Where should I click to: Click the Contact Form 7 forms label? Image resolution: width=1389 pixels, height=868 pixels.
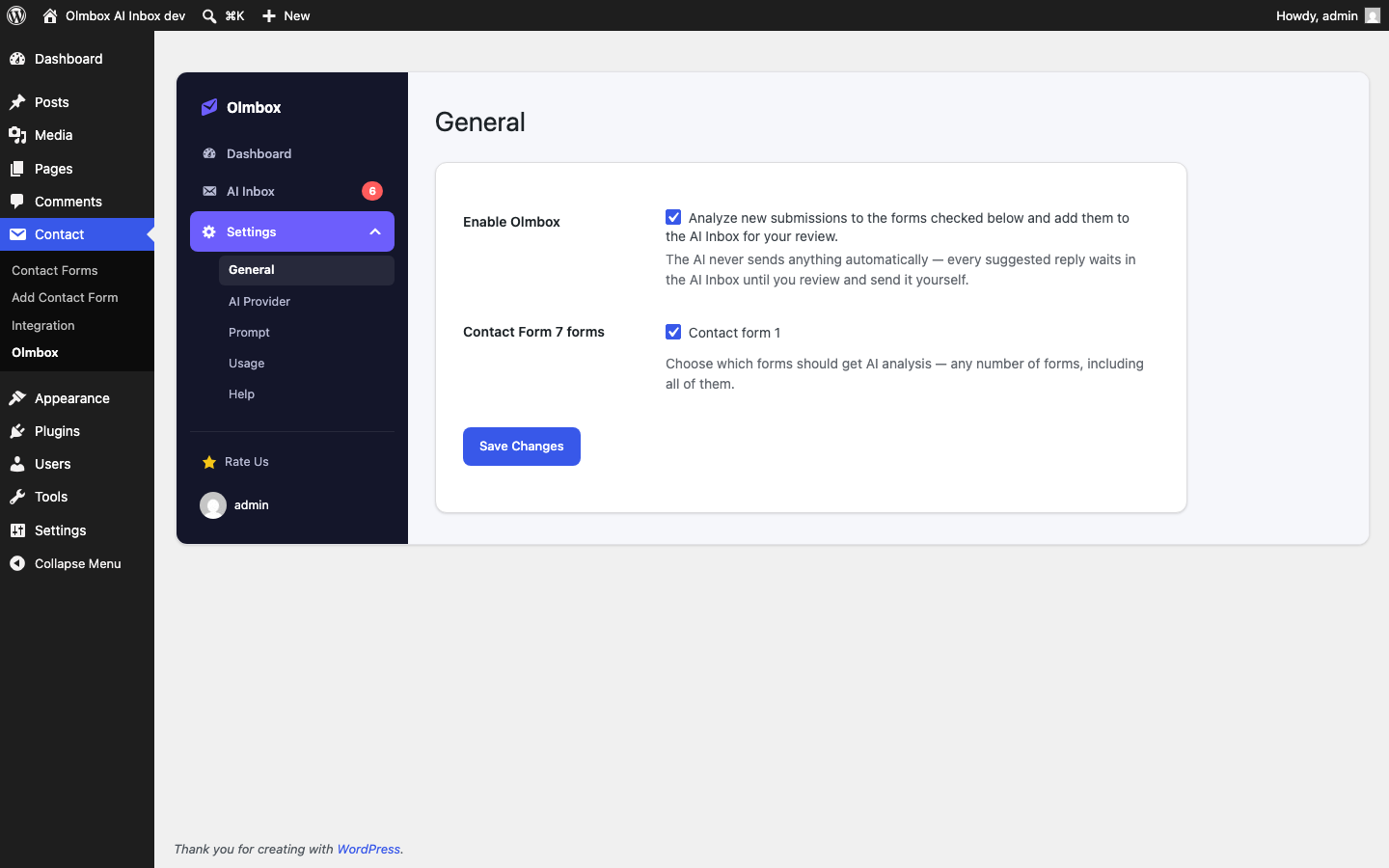click(533, 332)
